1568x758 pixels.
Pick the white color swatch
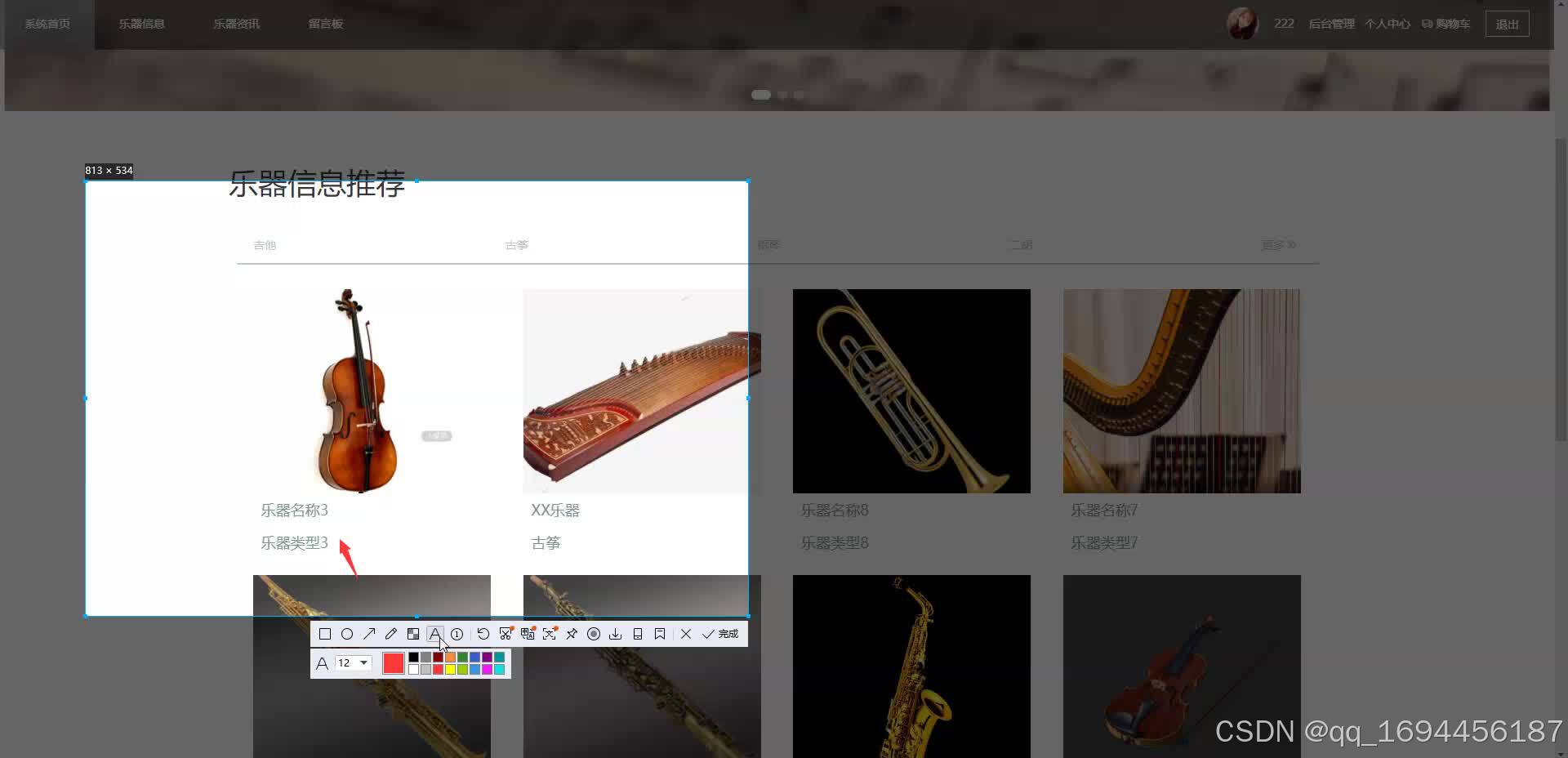(413, 669)
